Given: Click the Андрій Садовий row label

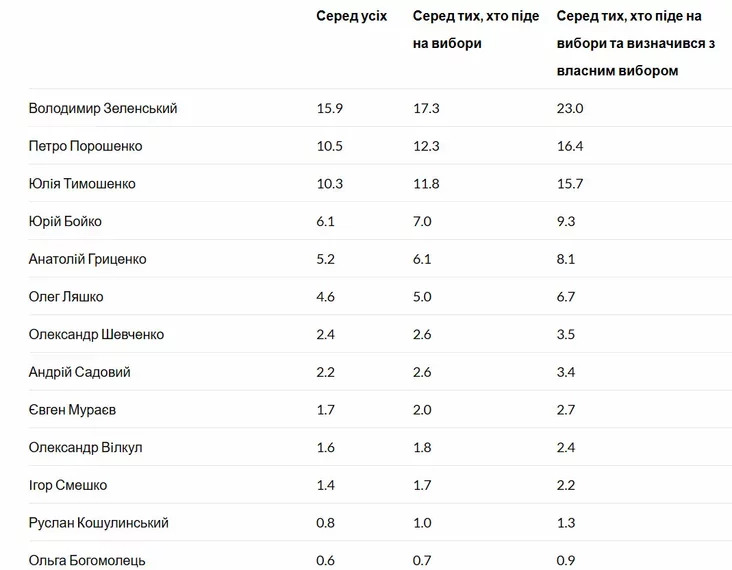Looking at the screenshot, I should point(79,372).
